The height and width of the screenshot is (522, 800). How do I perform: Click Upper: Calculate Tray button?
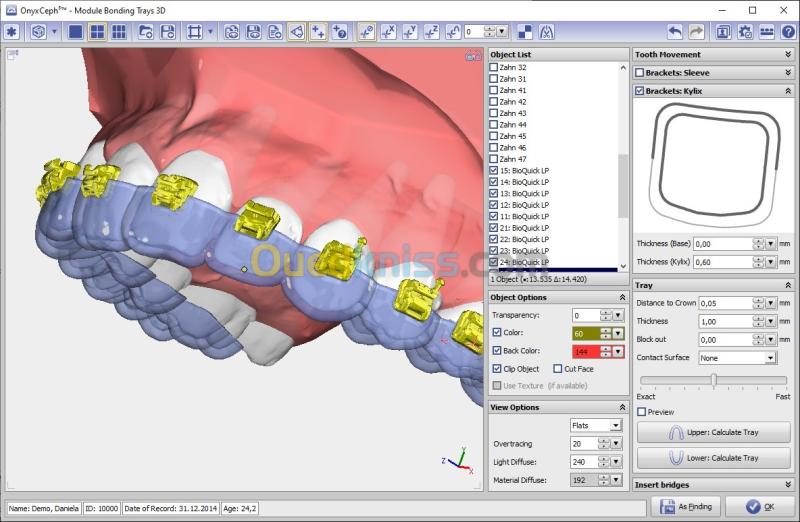[x=713, y=432]
